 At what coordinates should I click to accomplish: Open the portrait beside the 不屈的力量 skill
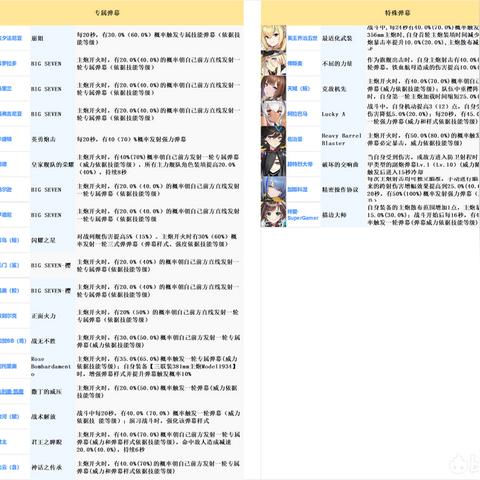pos(273,63)
